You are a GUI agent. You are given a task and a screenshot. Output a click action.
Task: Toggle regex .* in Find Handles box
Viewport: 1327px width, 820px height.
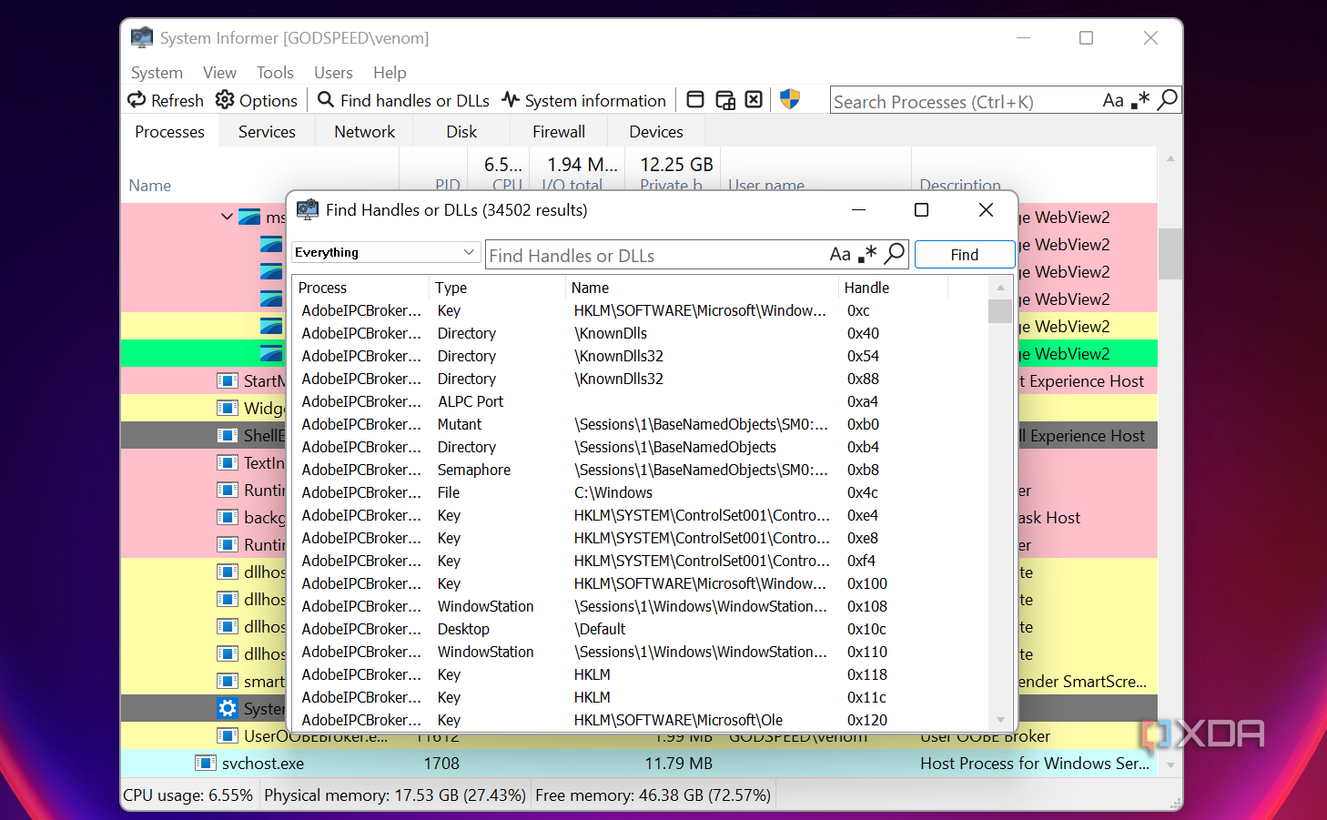pyautogui.click(x=867, y=254)
